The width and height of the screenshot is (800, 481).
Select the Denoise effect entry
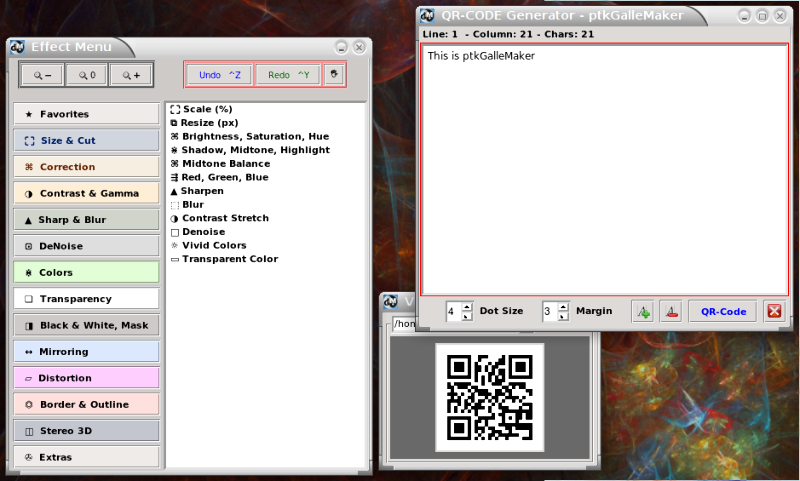point(197,232)
